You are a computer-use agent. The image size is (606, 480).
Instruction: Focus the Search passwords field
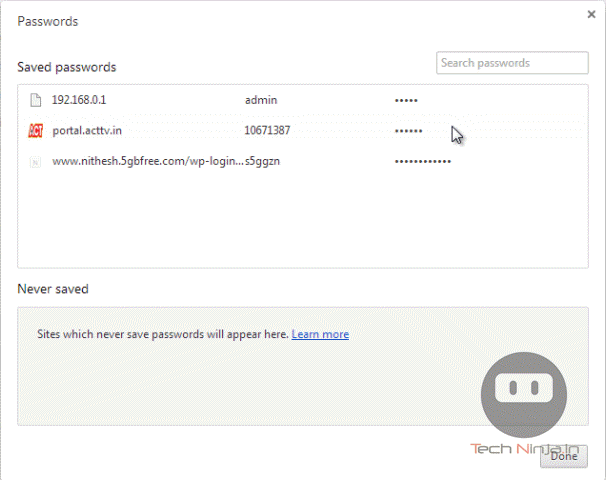[x=512, y=63]
